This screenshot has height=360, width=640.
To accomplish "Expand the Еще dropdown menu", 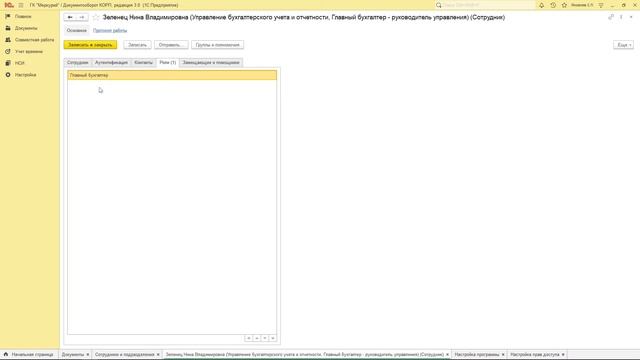I will pyautogui.click(x=623, y=45).
